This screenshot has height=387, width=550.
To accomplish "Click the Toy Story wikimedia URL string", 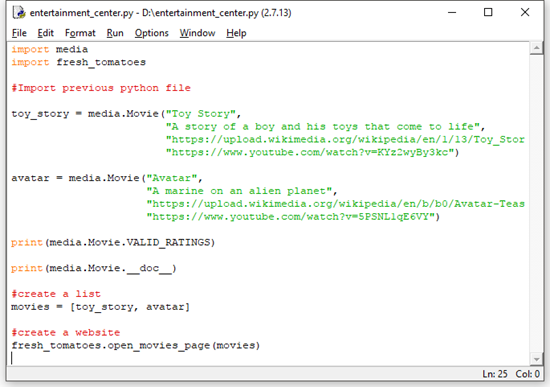I will click(x=345, y=139).
